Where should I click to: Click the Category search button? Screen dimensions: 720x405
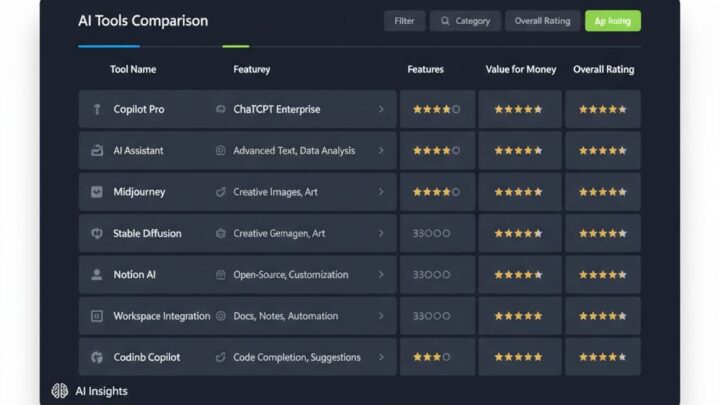pos(465,21)
